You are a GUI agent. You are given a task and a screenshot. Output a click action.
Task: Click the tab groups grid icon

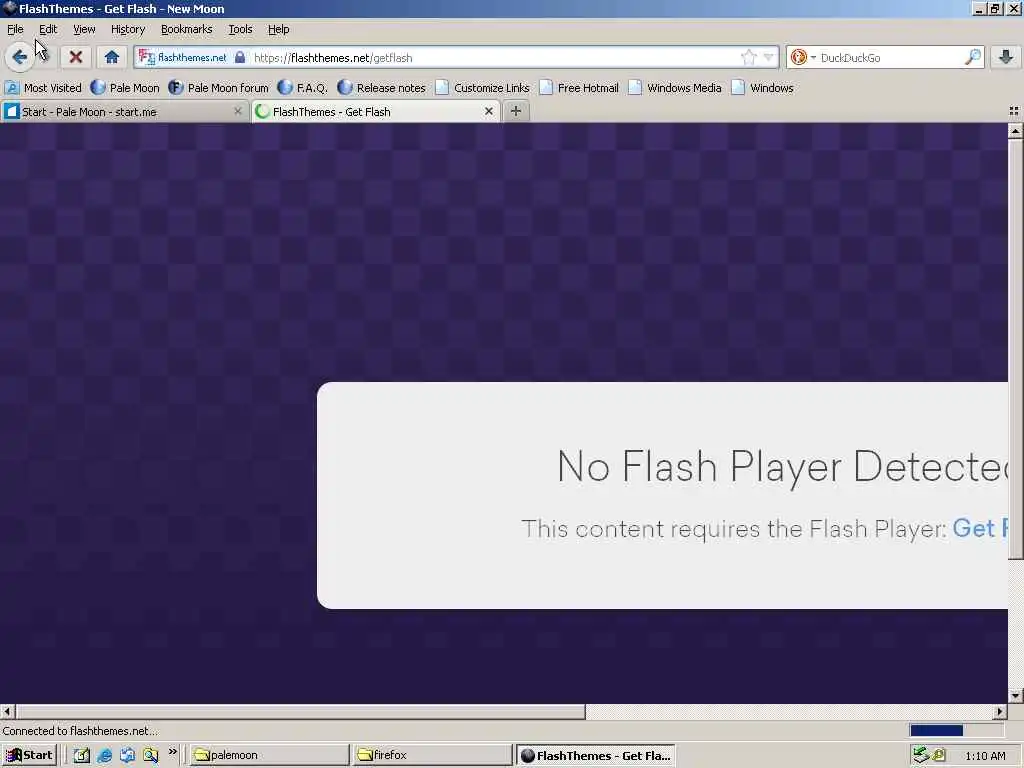(x=1014, y=112)
